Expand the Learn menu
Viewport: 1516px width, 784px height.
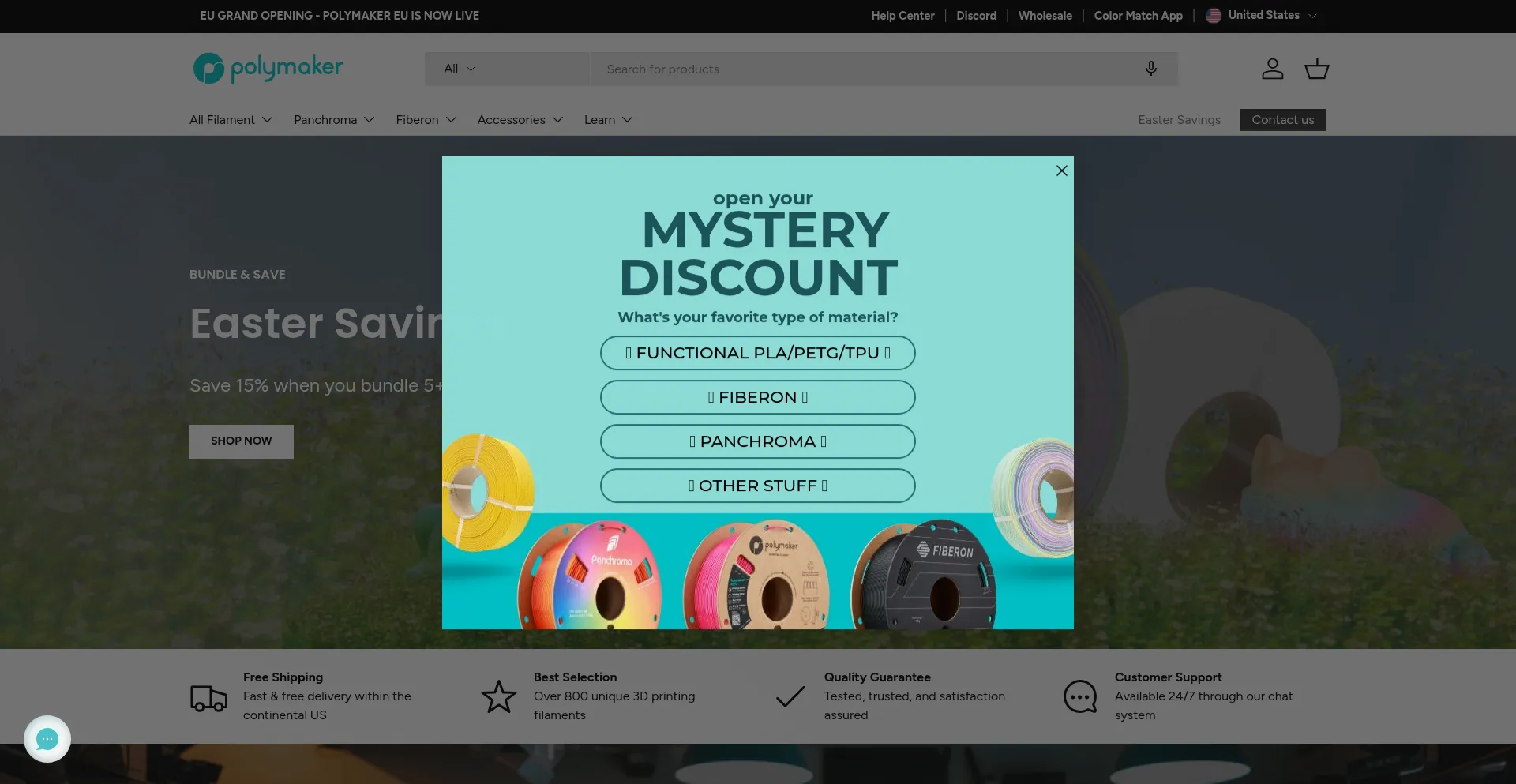click(x=608, y=120)
